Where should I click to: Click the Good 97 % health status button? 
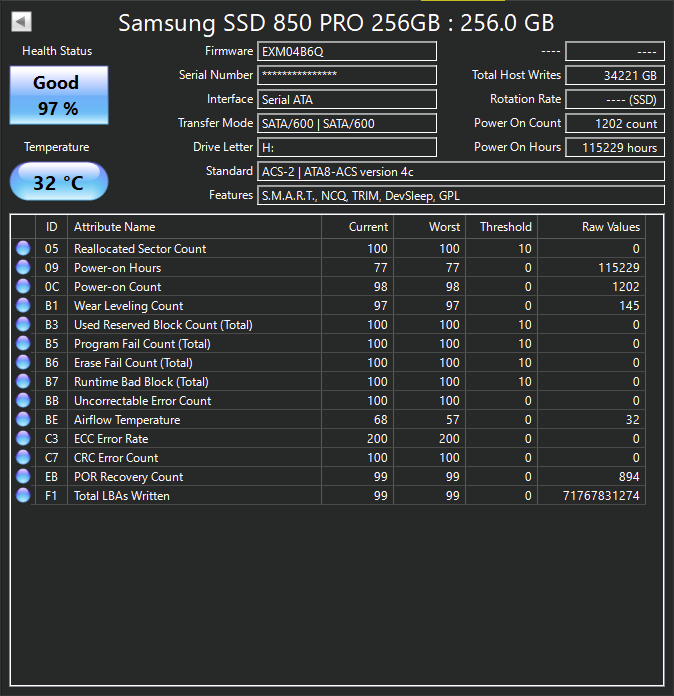[59, 95]
